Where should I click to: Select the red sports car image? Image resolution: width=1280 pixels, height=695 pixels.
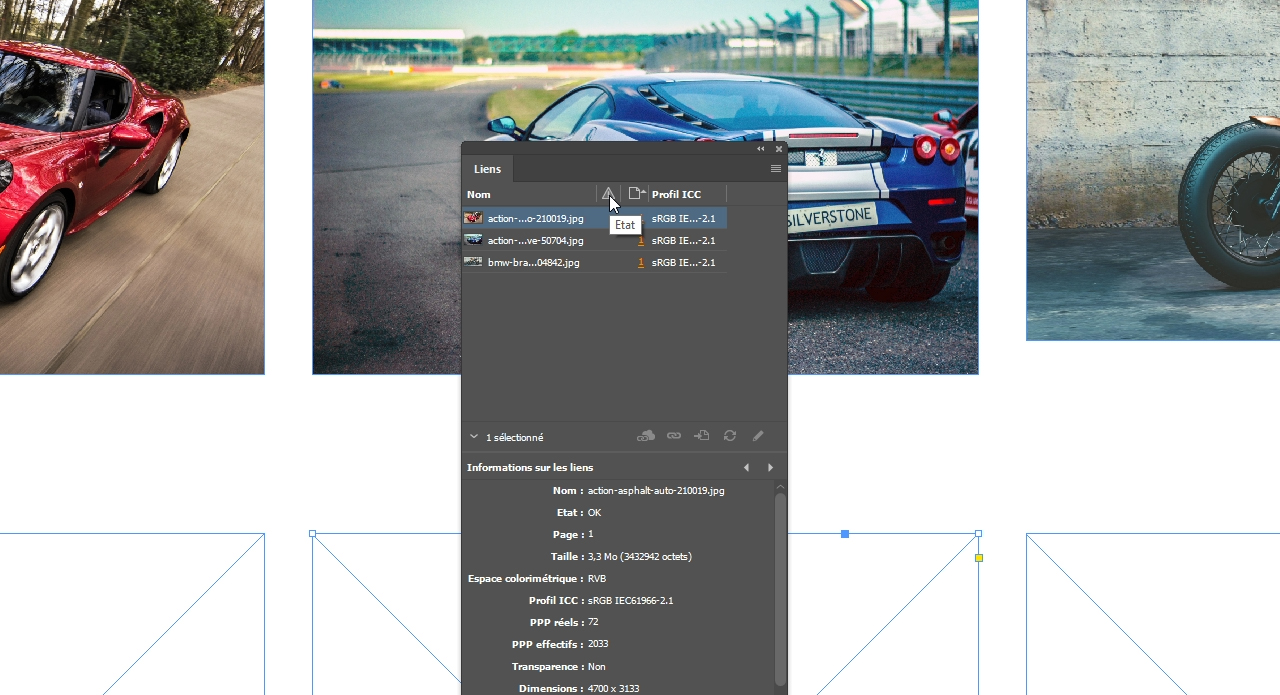click(130, 187)
